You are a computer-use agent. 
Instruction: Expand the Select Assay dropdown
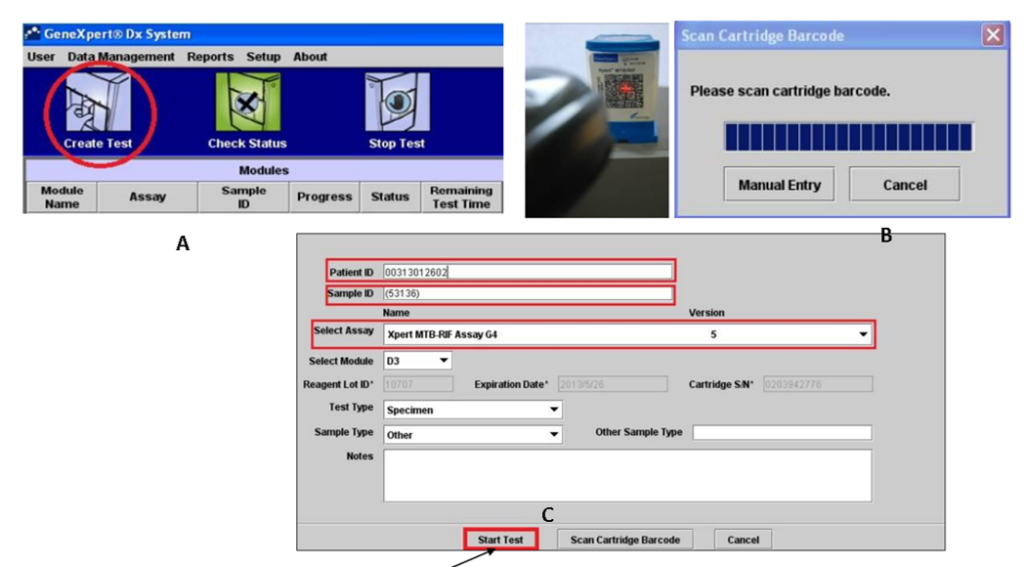pyautogui.click(x=863, y=334)
